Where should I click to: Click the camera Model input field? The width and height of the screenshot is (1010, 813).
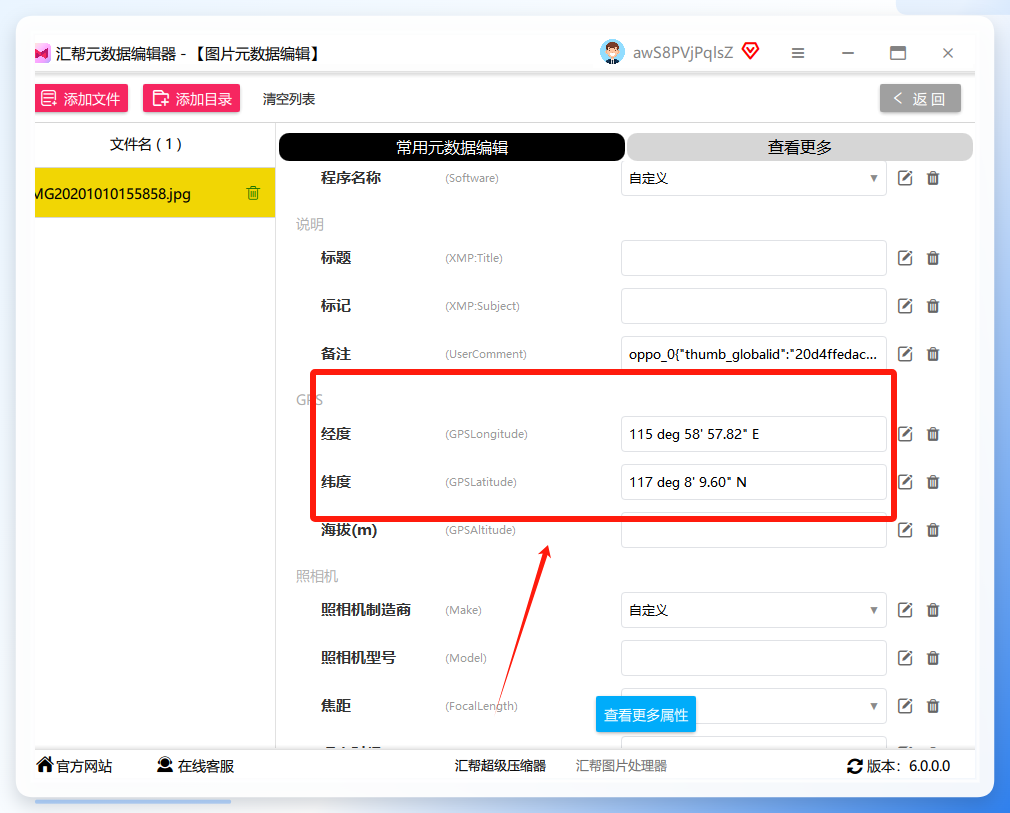click(754, 658)
